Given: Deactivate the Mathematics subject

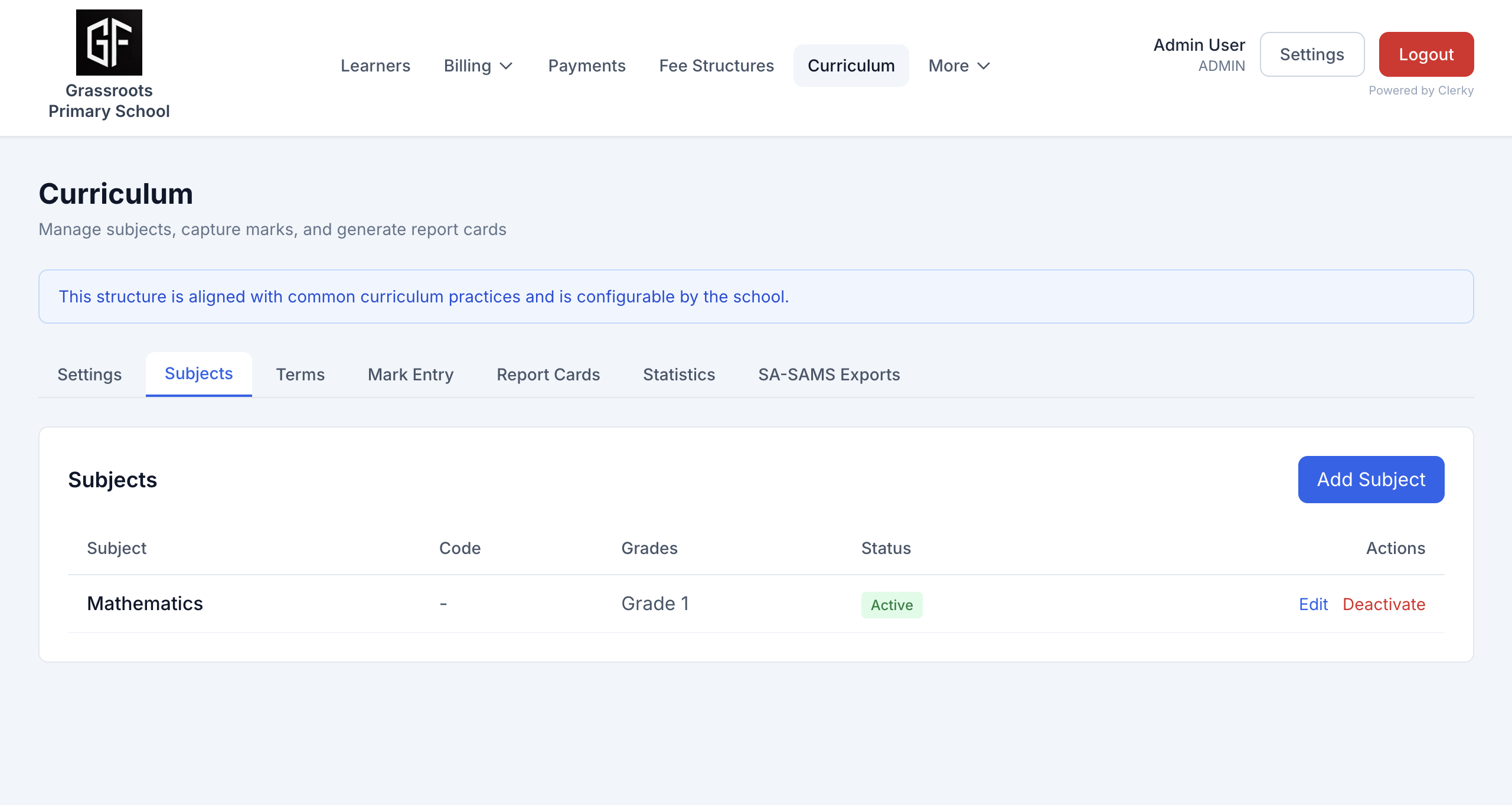Looking at the screenshot, I should 1384,604.
